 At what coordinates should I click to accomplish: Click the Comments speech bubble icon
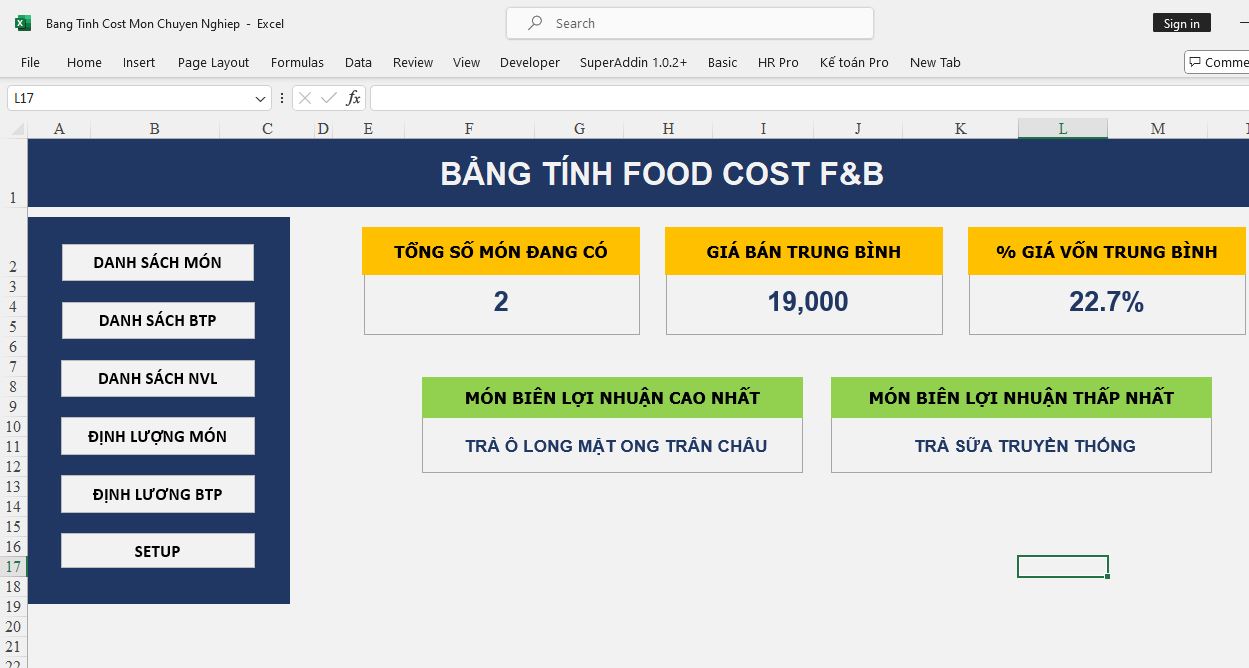point(1195,62)
